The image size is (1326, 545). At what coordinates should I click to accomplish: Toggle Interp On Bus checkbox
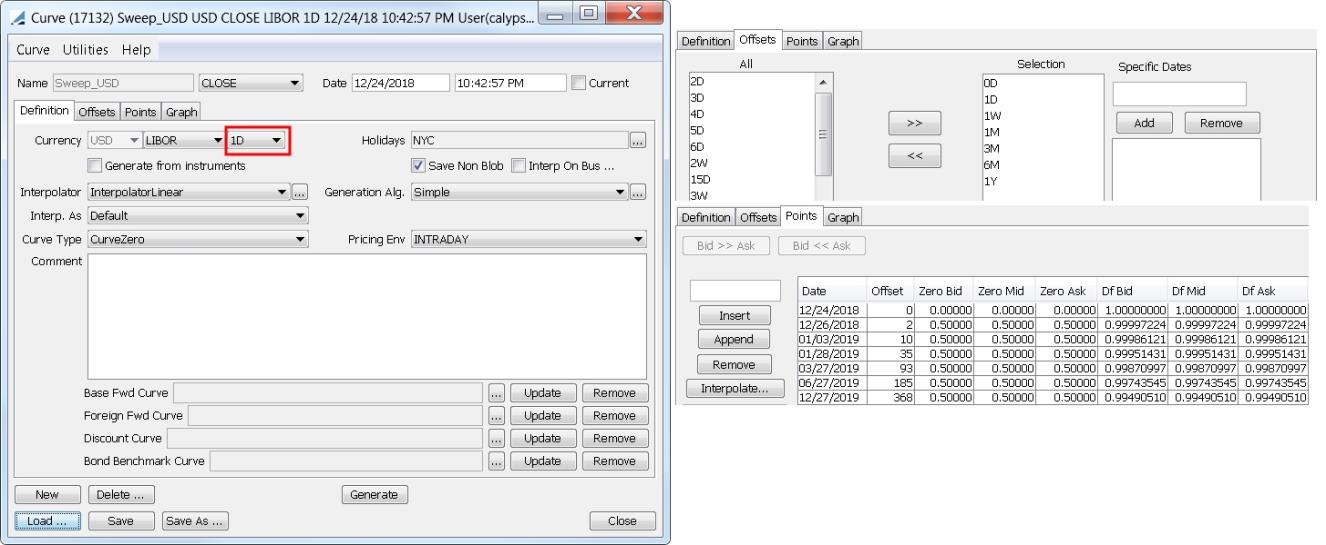(518, 165)
